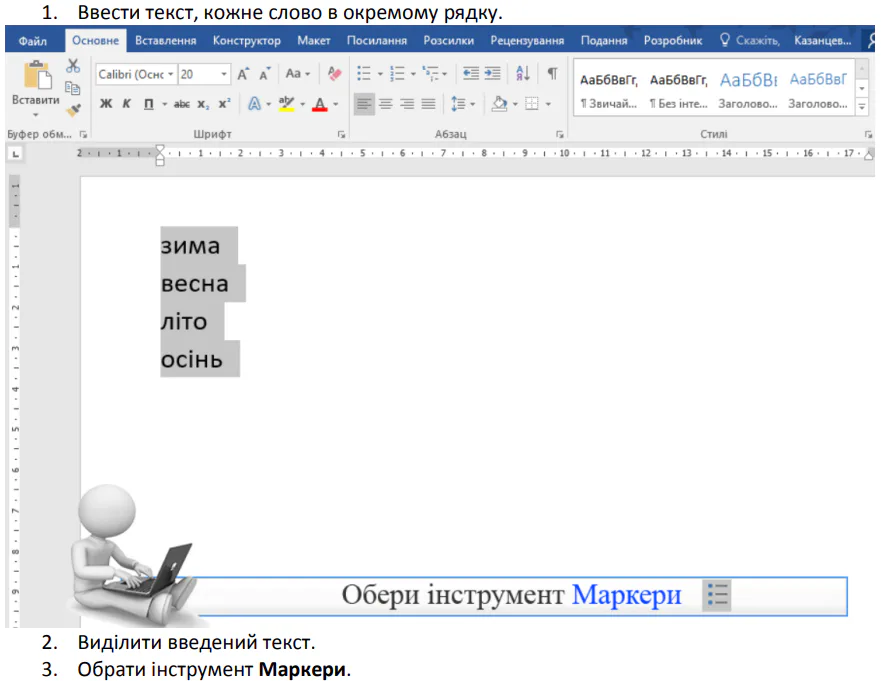Viewport: 881px width, 681px height.
Task: Switch to the Макет tab
Action: pos(313,41)
